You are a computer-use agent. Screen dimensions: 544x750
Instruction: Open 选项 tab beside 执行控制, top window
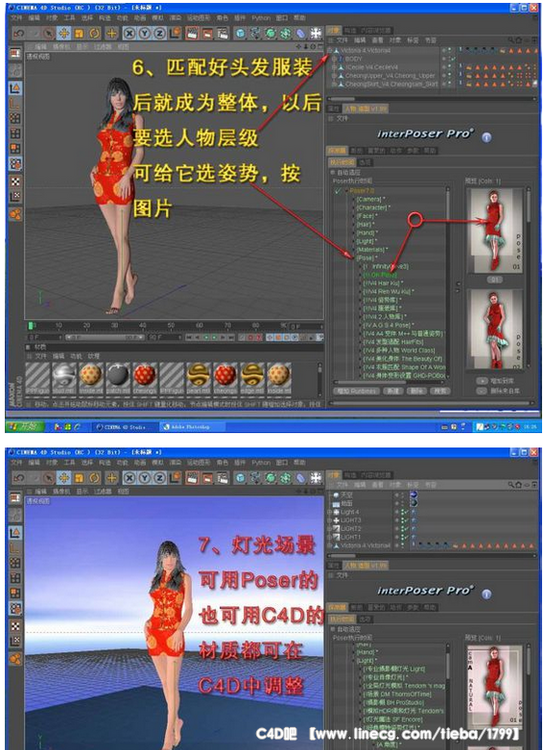pos(366,163)
